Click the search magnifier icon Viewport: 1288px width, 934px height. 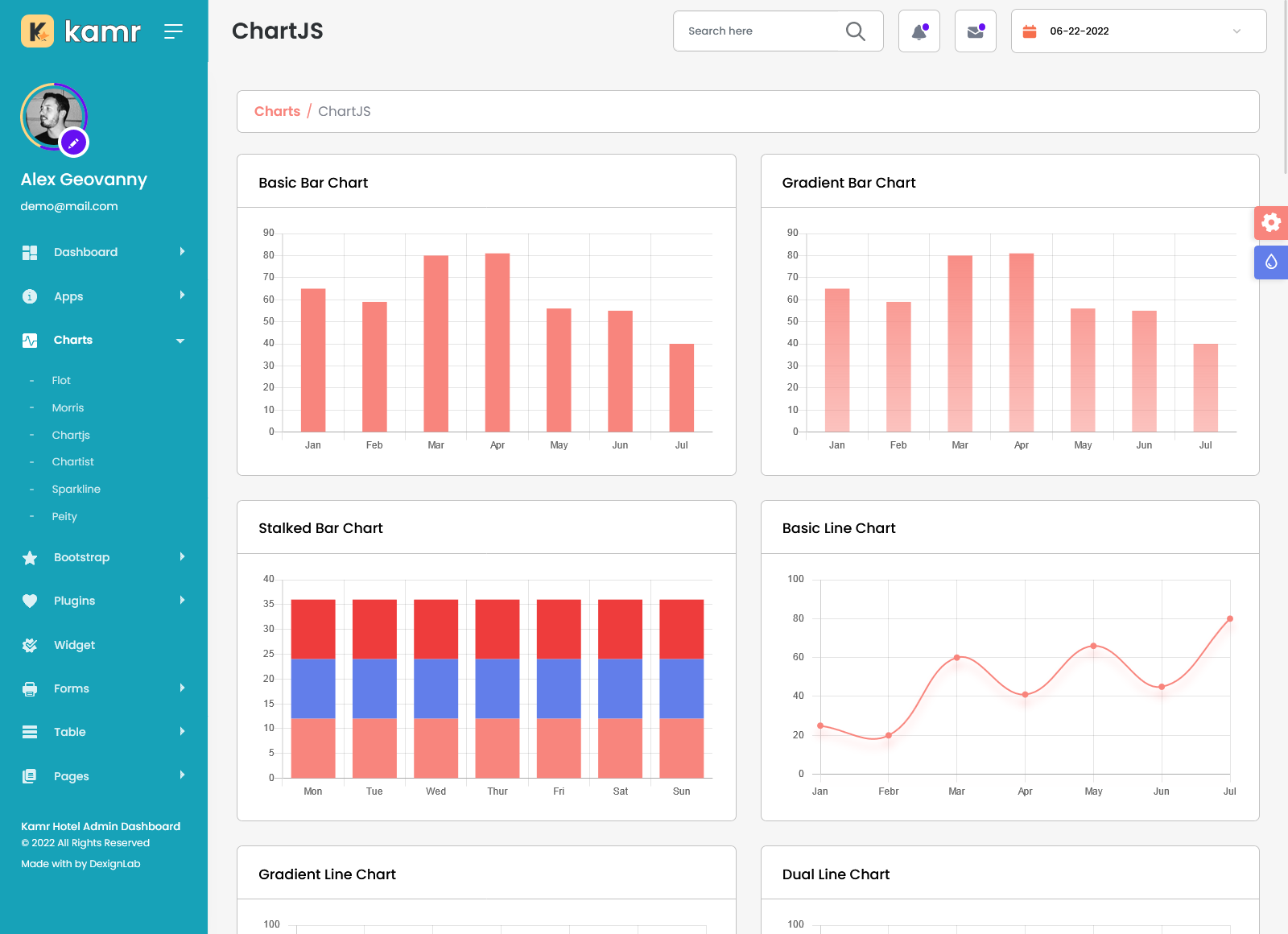(855, 31)
